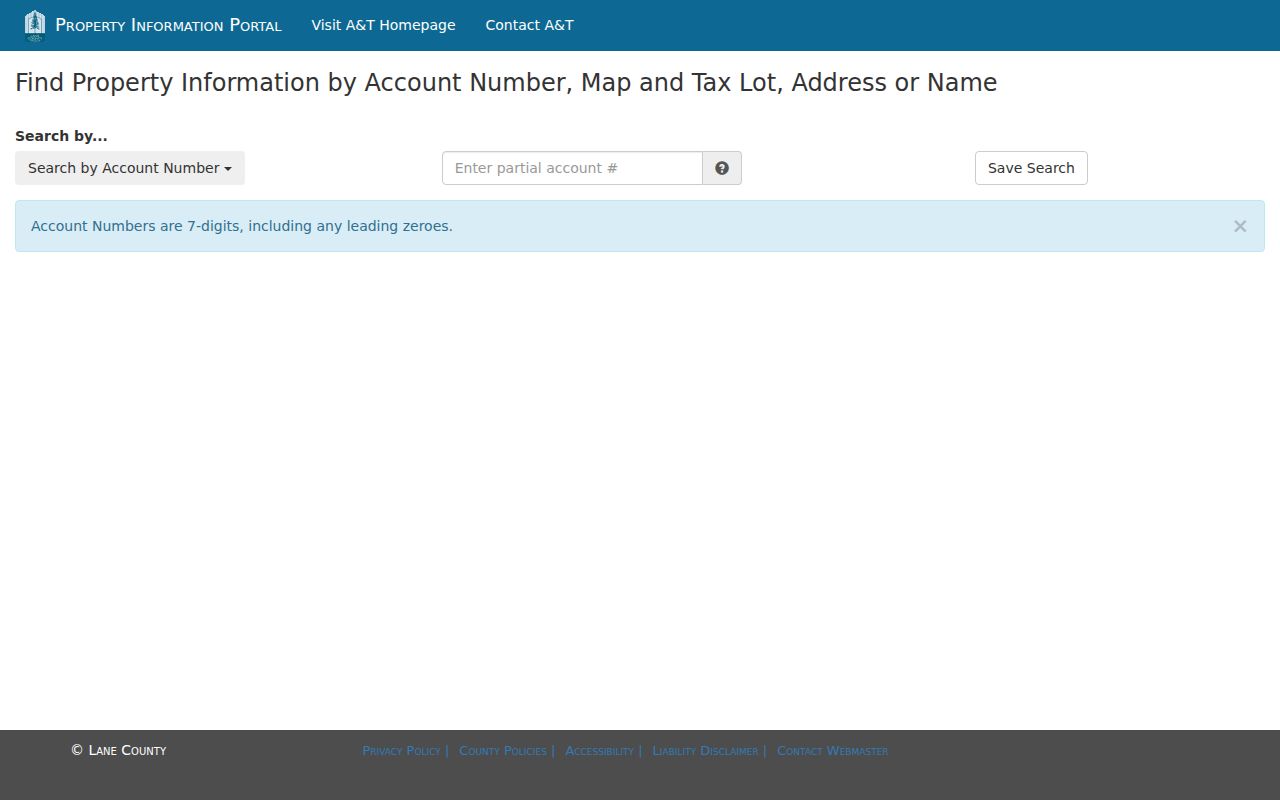Open the Contact A&T menu item

click(x=529, y=25)
